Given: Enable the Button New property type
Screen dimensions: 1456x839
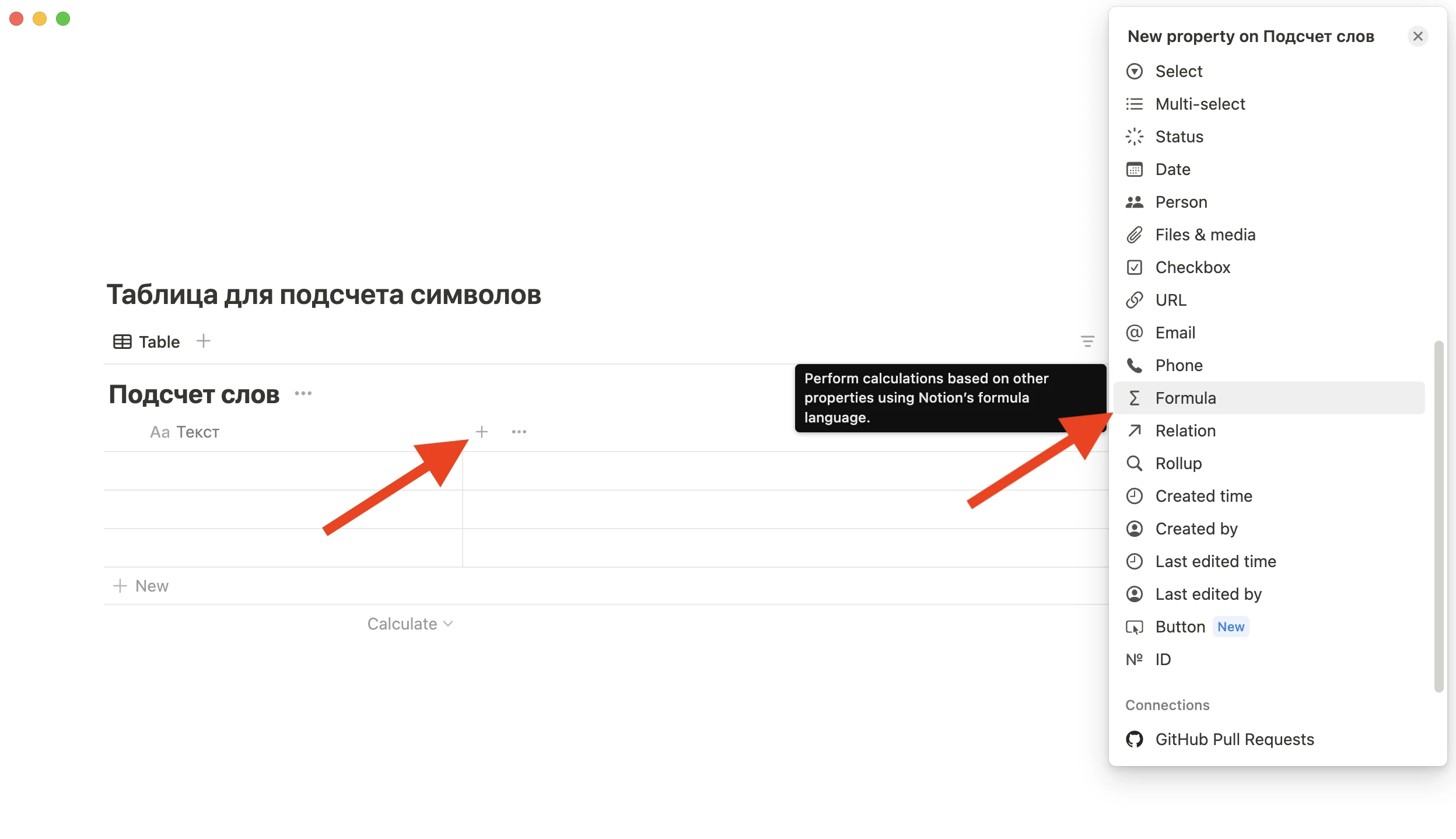Looking at the screenshot, I should [x=1180, y=626].
